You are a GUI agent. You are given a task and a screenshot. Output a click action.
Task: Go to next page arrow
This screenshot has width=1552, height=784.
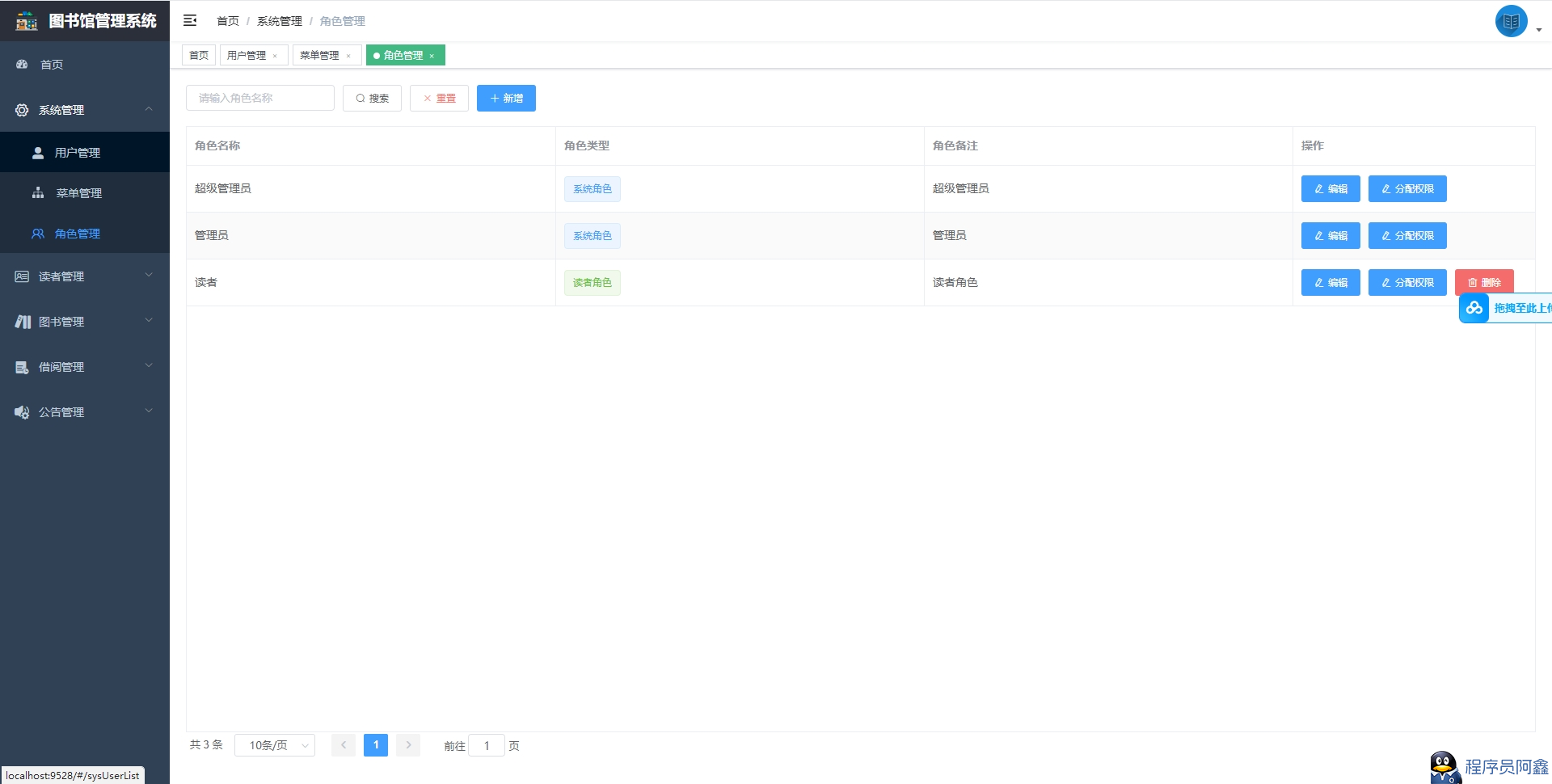(408, 745)
